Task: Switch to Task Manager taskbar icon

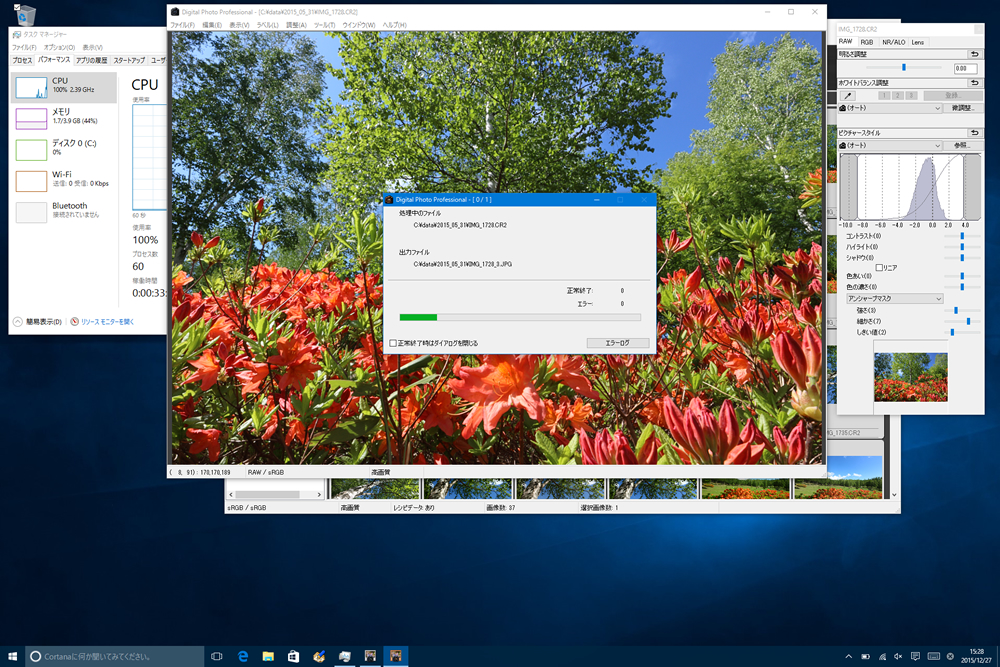Action: tap(344, 656)
